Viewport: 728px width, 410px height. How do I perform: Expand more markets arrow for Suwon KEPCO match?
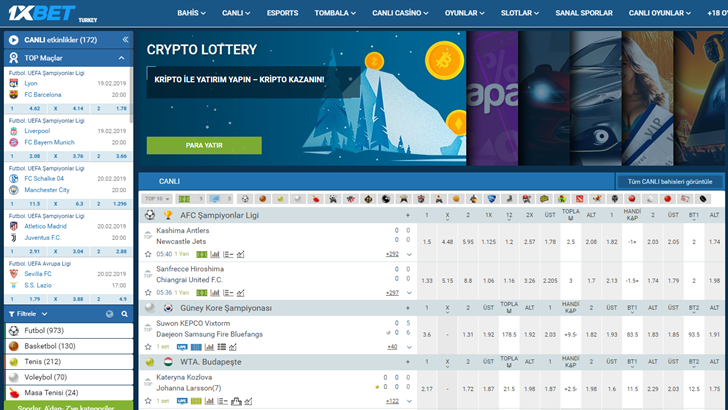[409, 347]
